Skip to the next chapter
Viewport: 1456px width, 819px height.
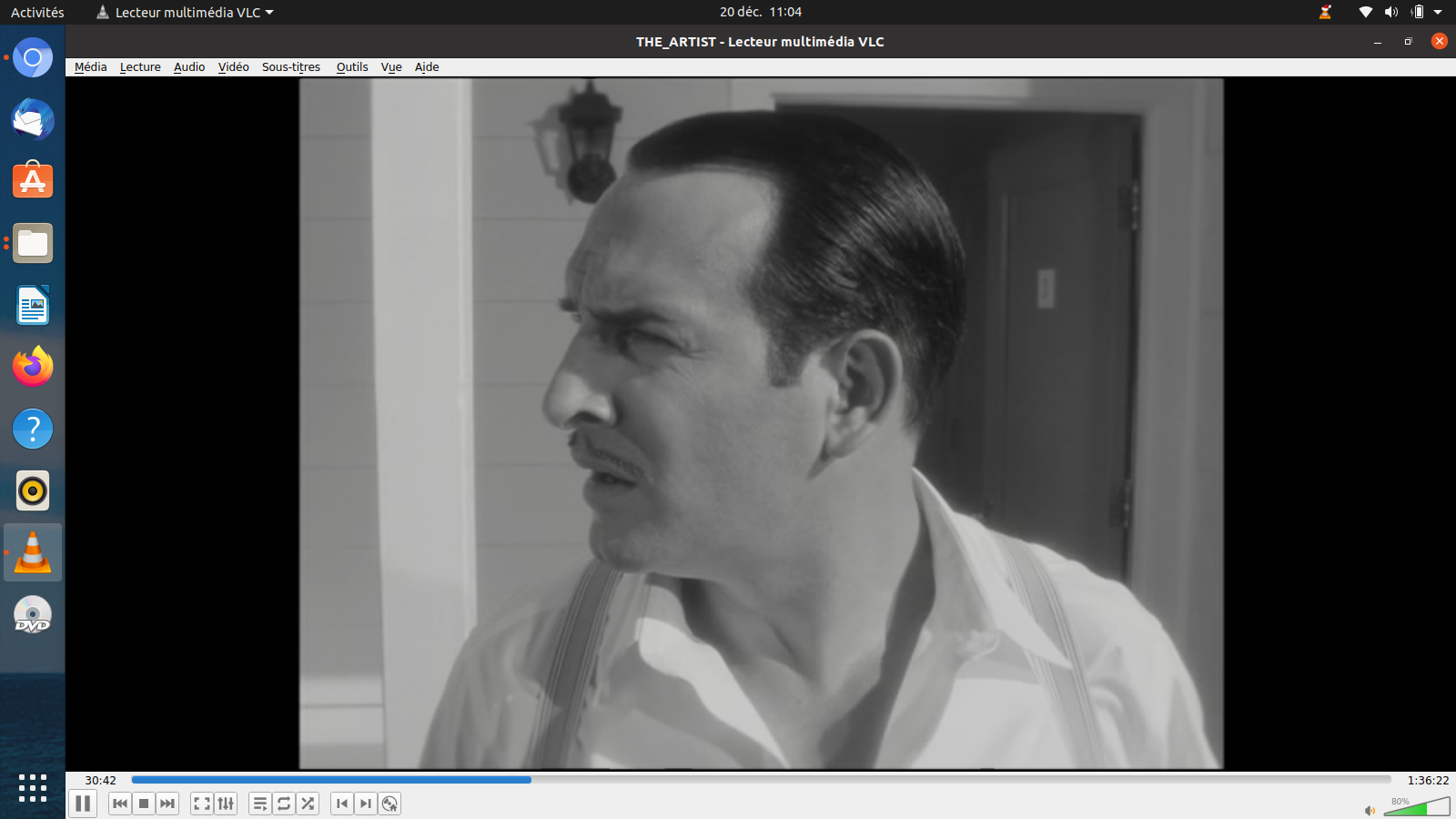(366, 804)
